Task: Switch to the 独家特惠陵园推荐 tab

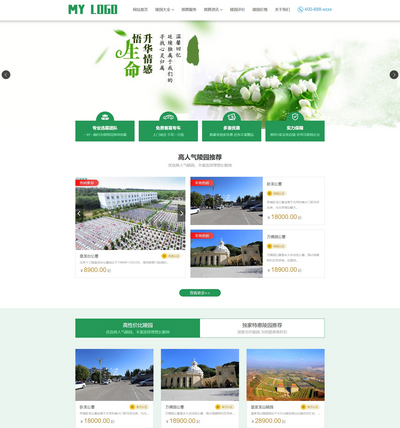Action: (x=262, y=328)
